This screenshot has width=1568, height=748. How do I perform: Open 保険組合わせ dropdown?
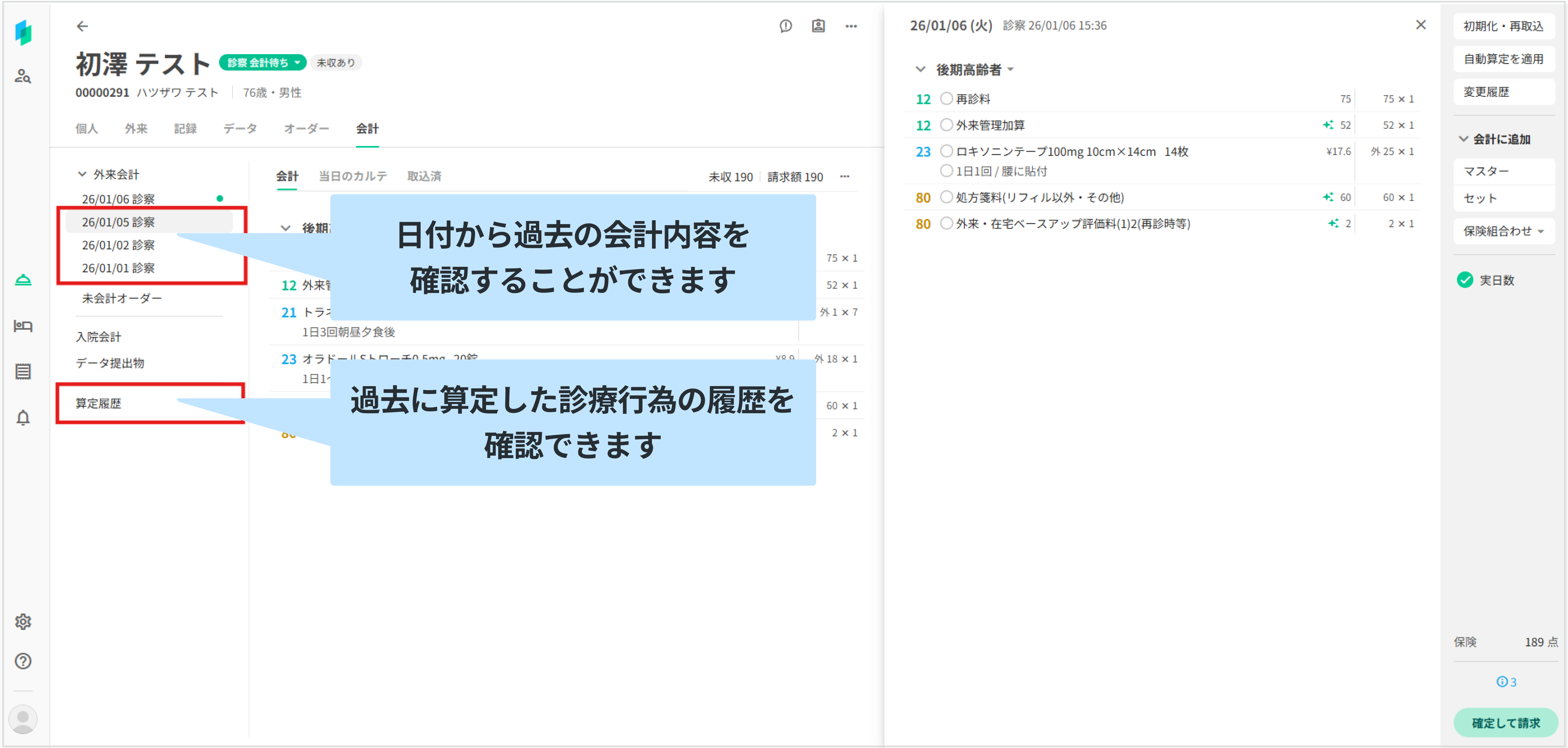[1504, 231]
